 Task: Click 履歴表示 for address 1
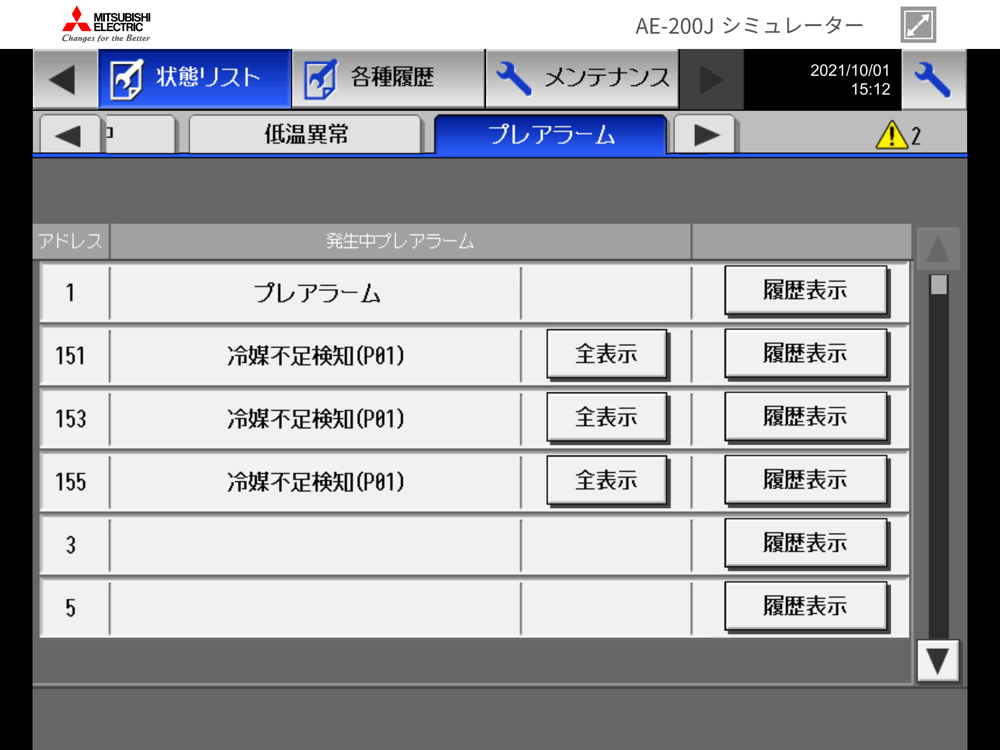[805, 291]
